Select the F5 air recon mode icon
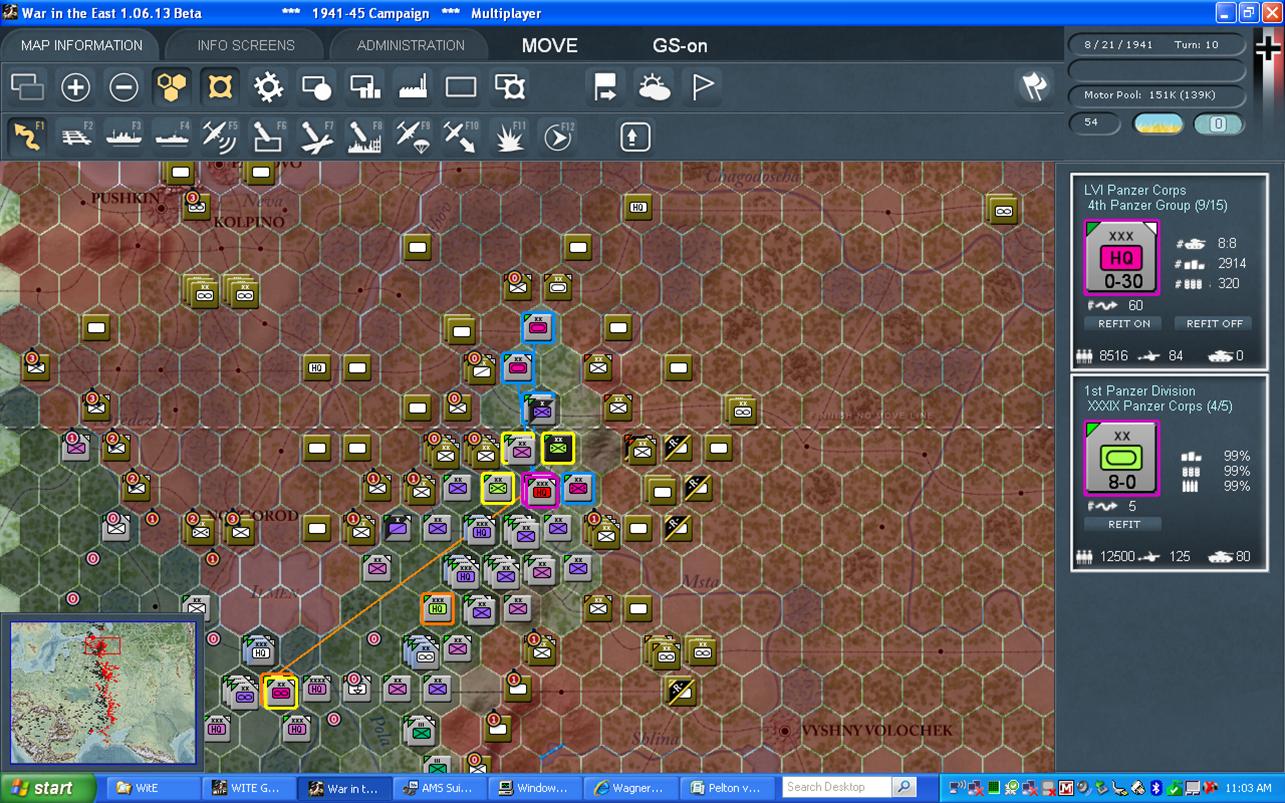The width and height of the screenshot is (1285, 803). [x=220, y=136]
